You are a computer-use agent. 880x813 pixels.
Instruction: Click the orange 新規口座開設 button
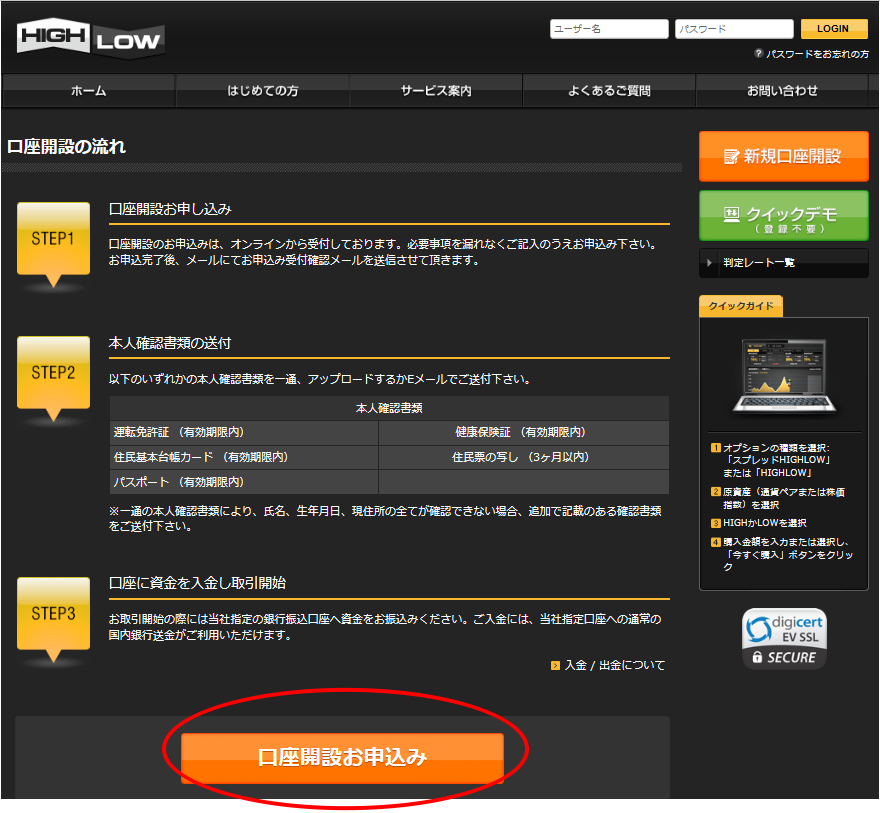point(783,156)
